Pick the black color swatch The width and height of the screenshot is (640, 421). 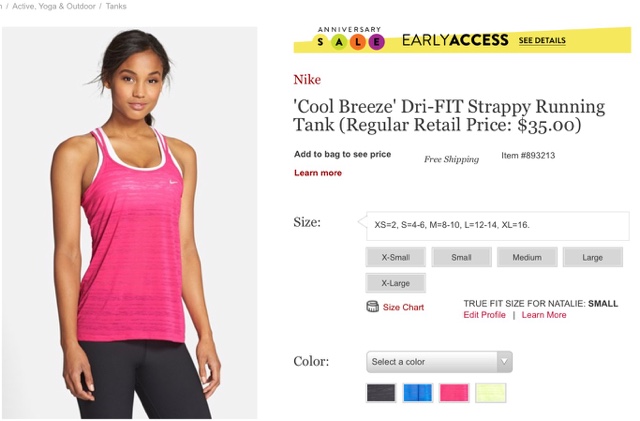[381, 393]
